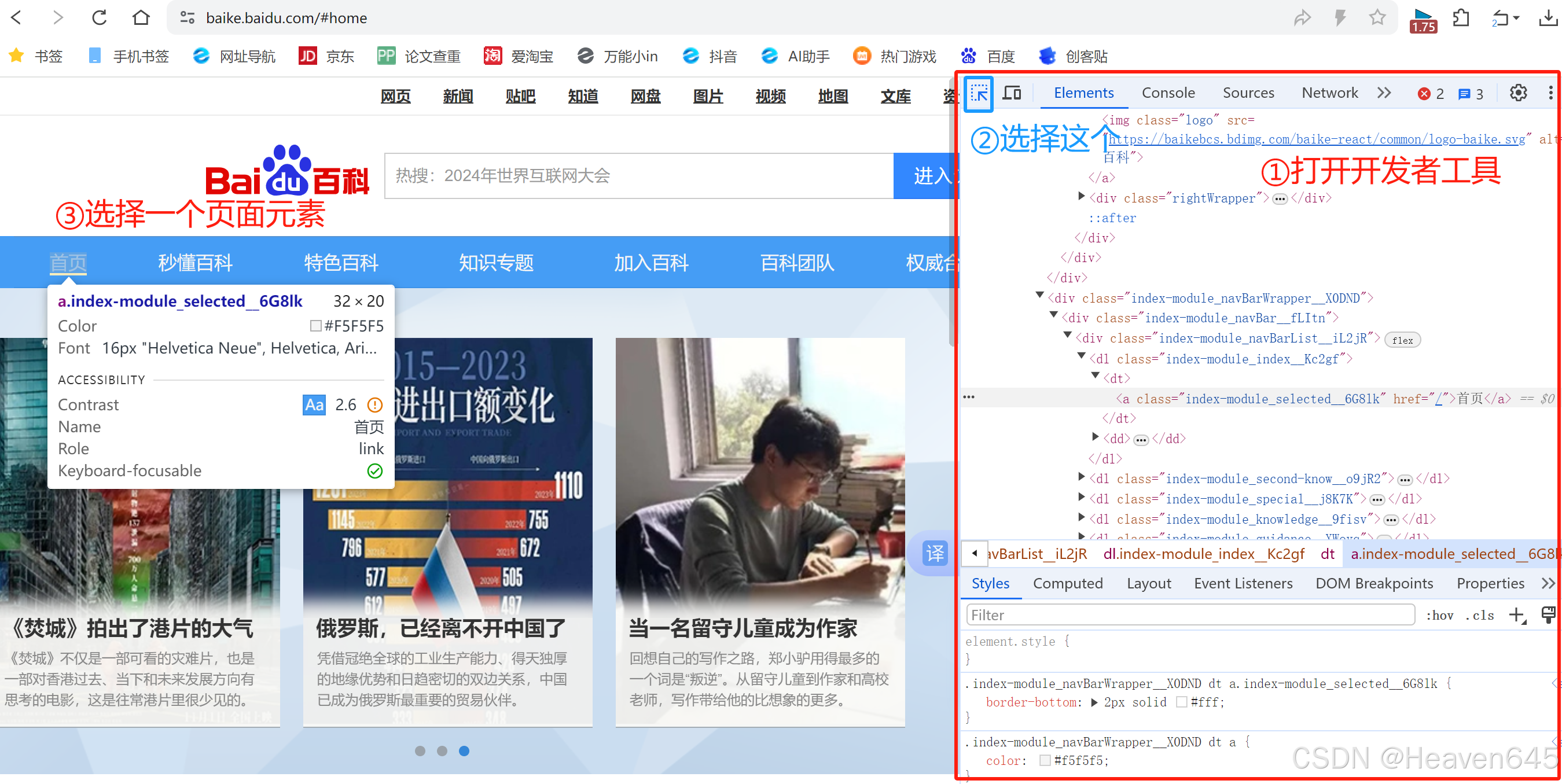
Task: Open the Computed styles tab
Action: click(x=1068, y=583)
